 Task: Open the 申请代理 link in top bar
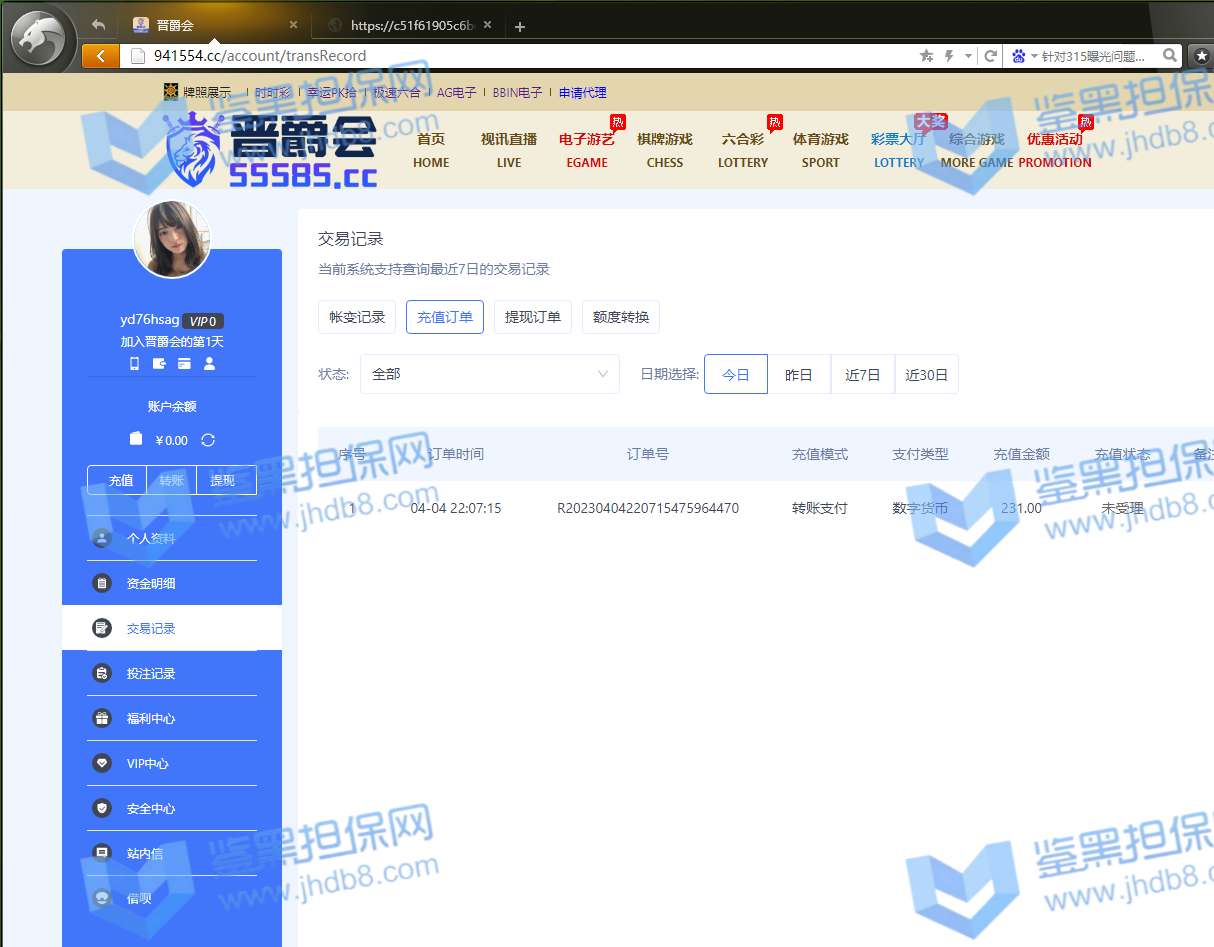[x=582, y=93]
